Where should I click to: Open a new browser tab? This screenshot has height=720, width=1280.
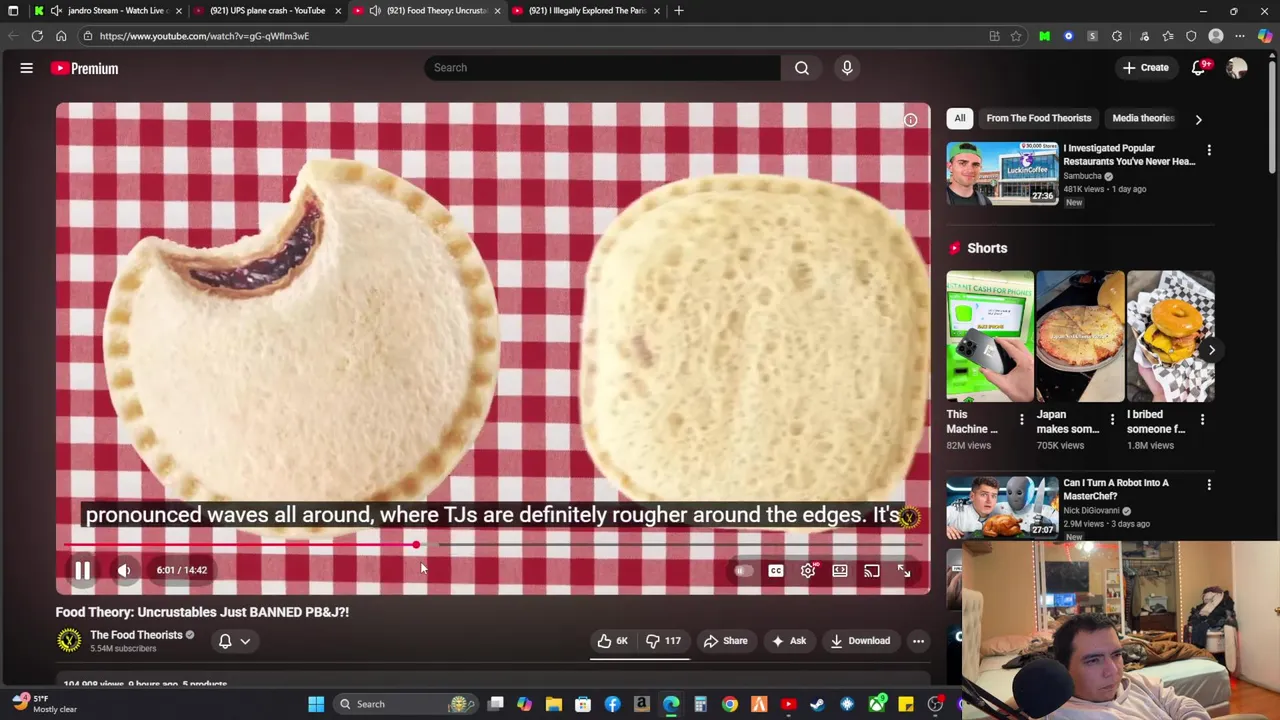pos(679,10)
